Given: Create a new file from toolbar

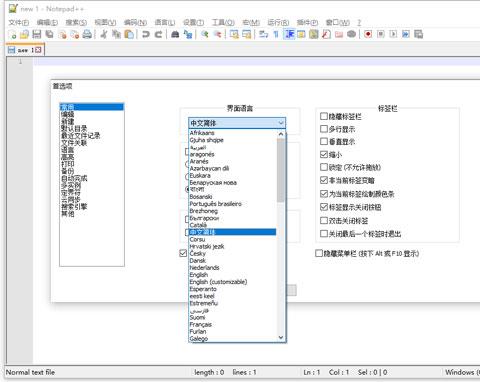Looking at the screenshot, I should [x=12, y=34].
